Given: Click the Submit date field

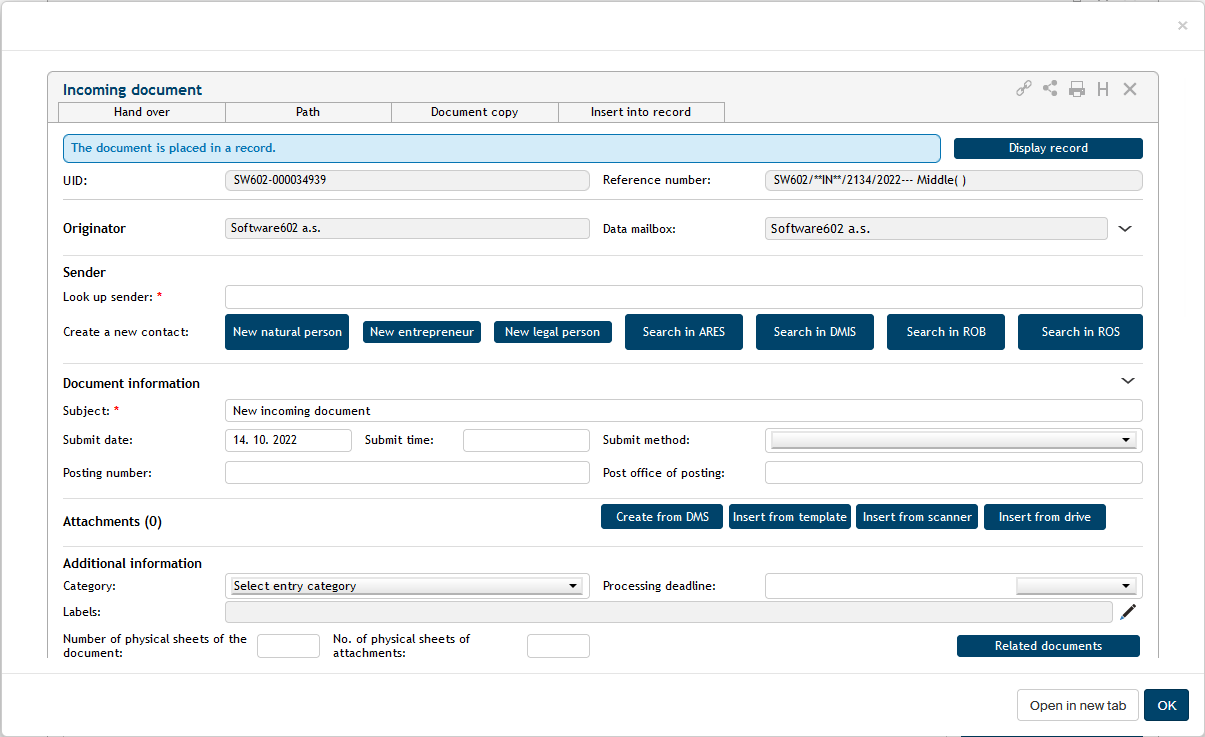Looking at the screenshot, I should [x=288, y=441].
